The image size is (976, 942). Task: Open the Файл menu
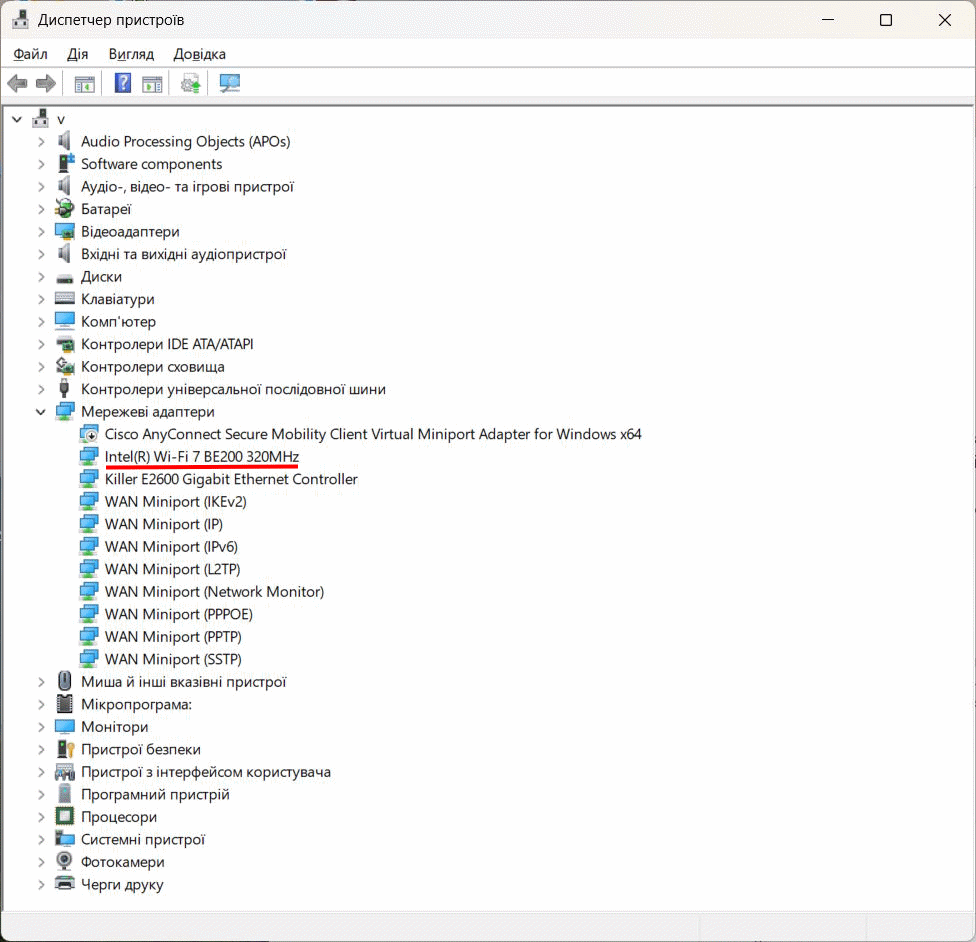click(31, 54)
